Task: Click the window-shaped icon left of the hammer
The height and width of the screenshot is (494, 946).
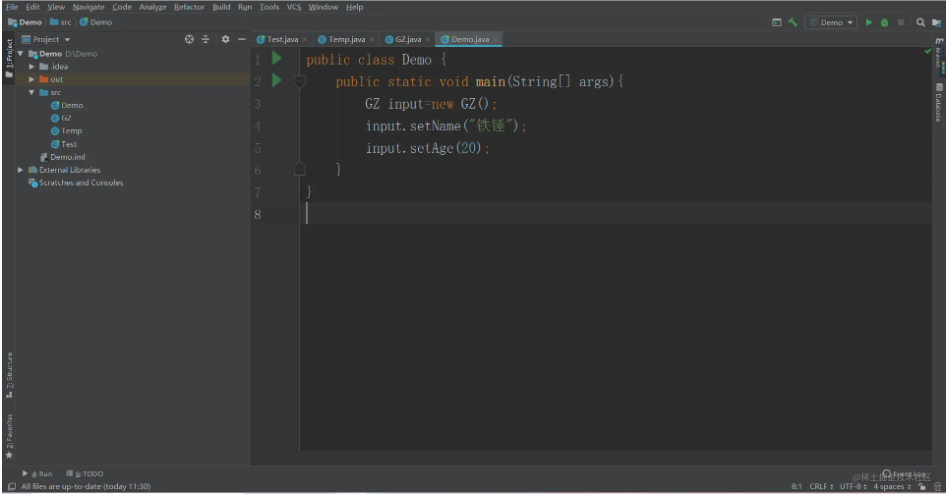Action: point(776,22)
